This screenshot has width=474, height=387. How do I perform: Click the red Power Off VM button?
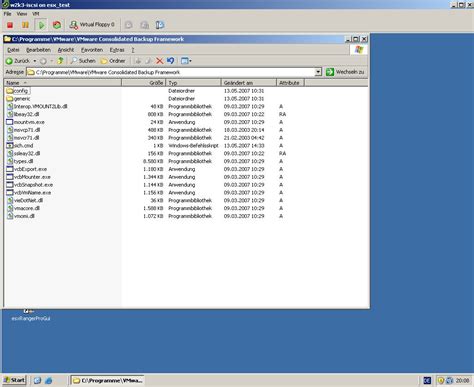(x=10, y=25)
